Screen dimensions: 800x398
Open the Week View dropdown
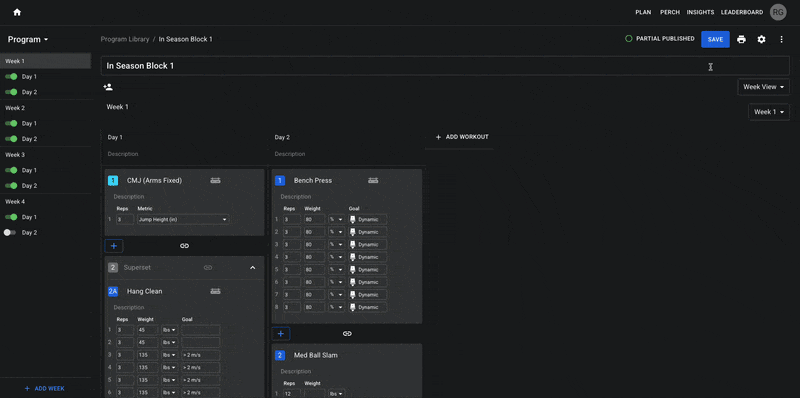(764, 87)
